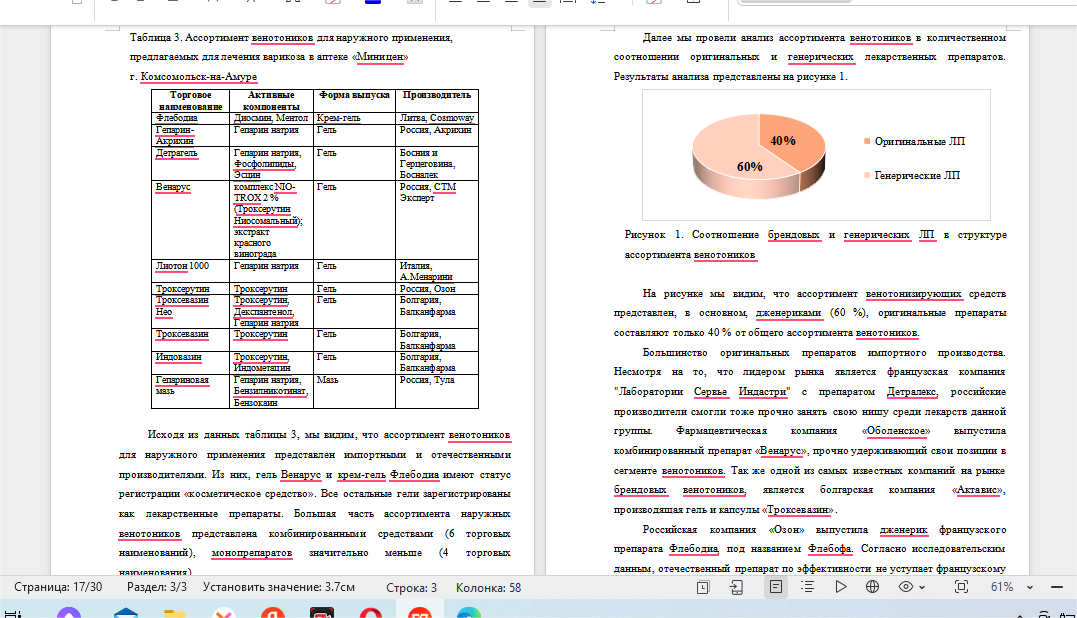
Task: Switch to outline view in status bar
Action: click(808, 587)
